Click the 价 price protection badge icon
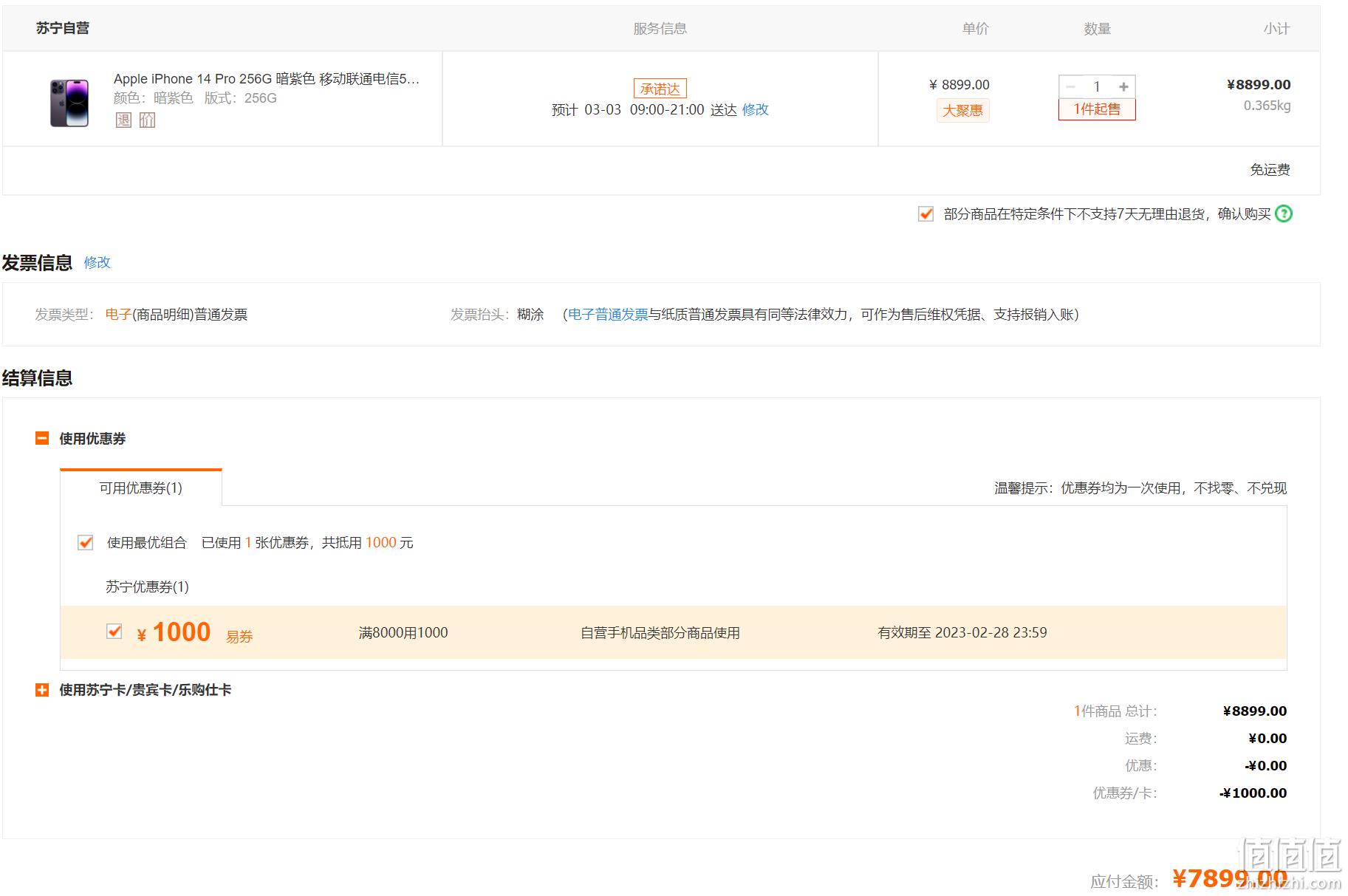The image size is (1348, 896). 148,120
